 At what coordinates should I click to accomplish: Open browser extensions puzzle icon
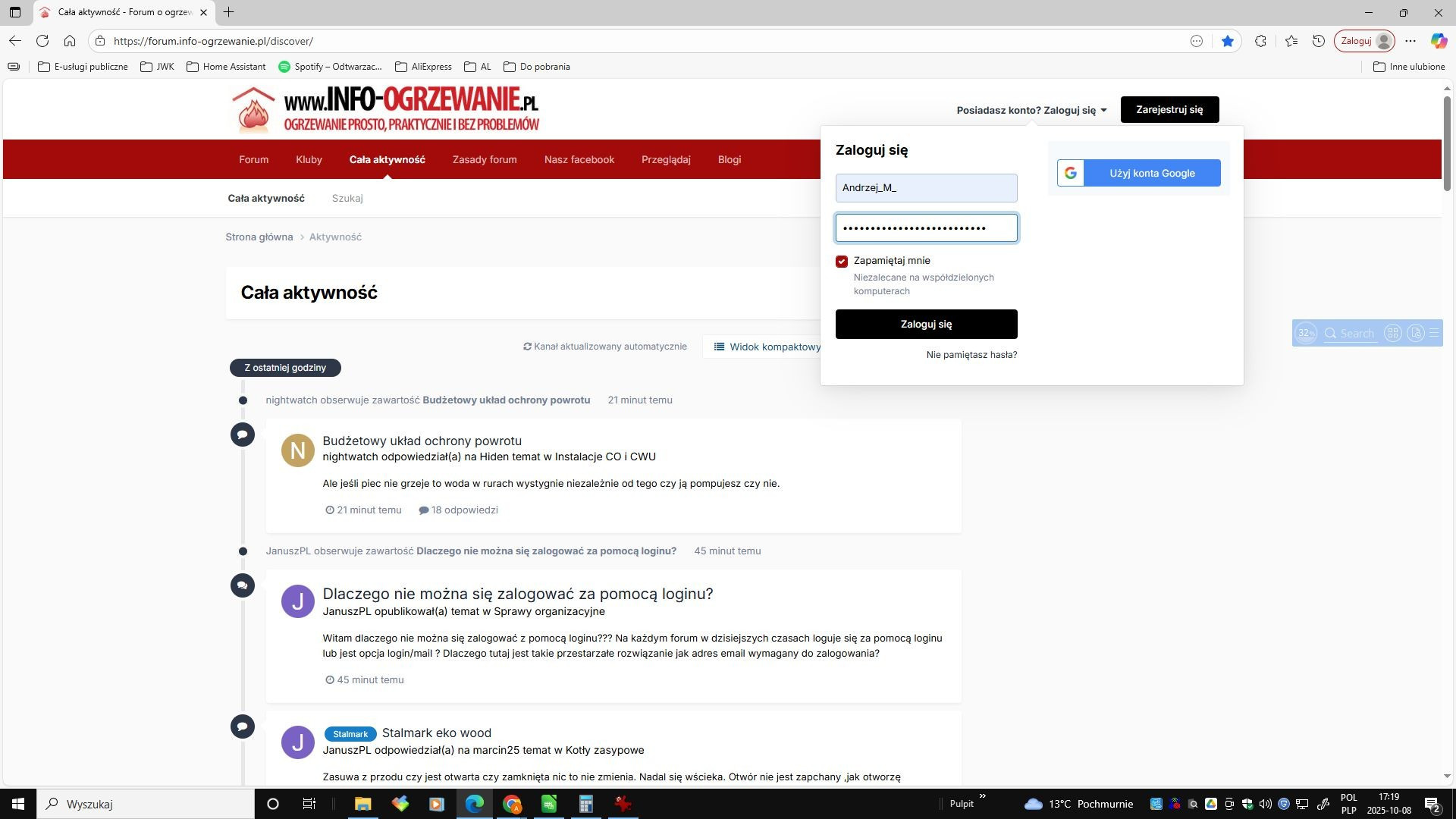(x=1260, y=41)
